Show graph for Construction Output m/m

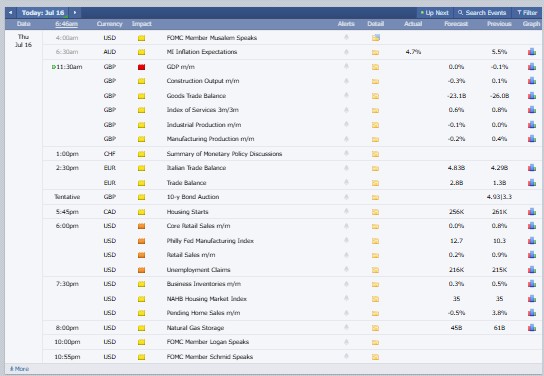click(532, 81)
